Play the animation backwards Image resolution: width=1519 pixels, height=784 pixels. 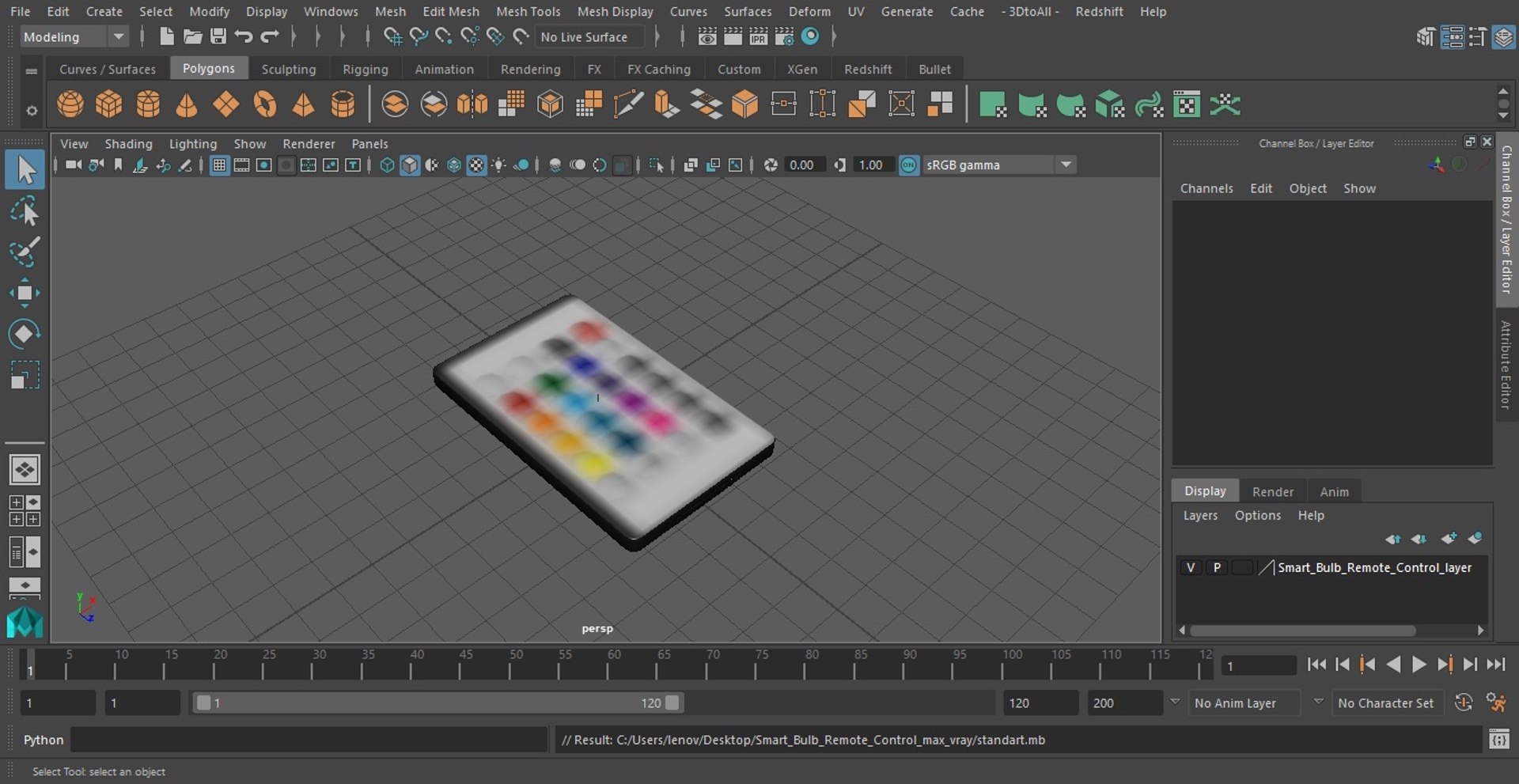(x=1393, y=665)
